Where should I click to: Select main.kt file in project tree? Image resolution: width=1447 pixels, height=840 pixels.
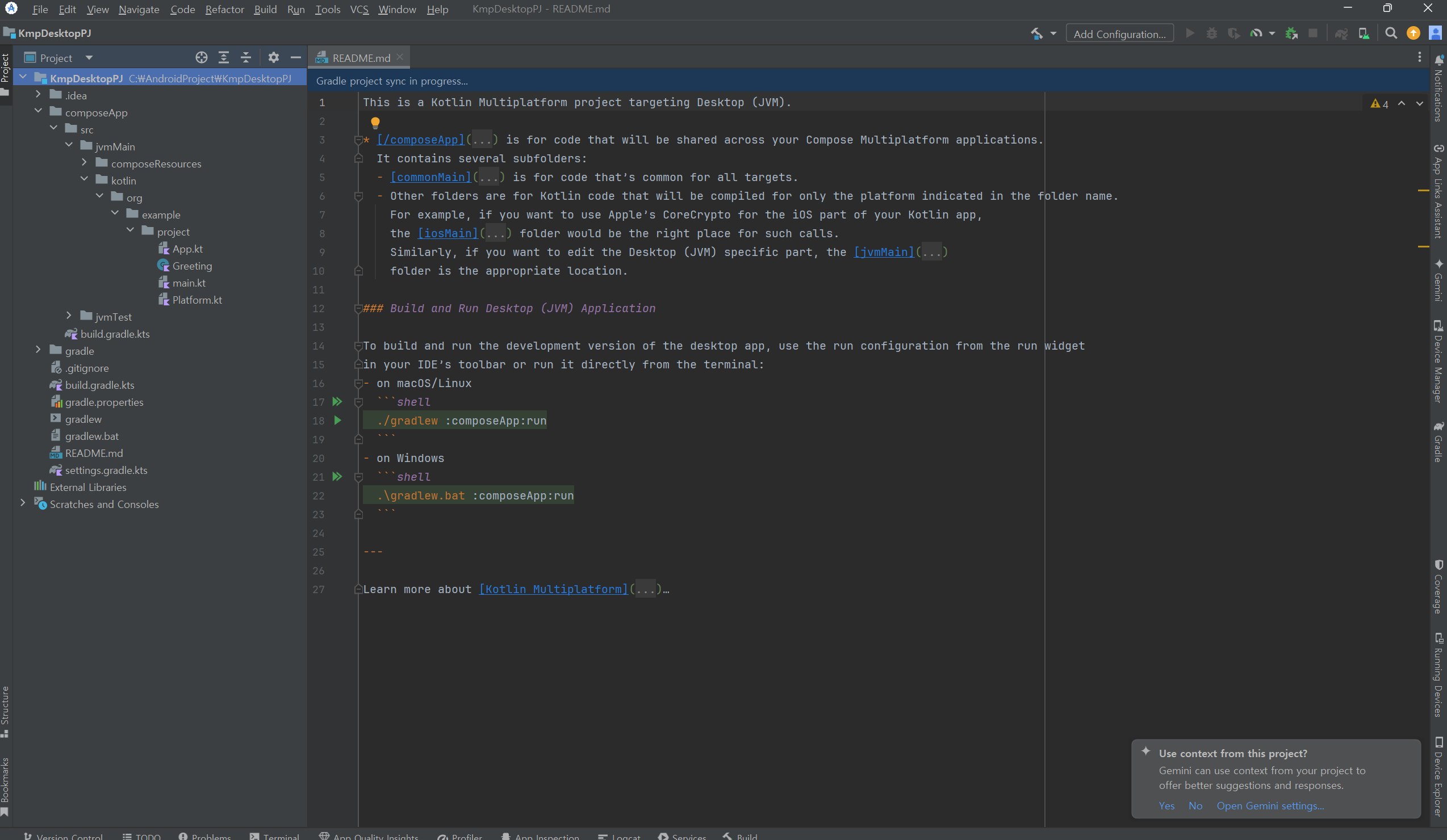pyautogui.click(x=189, y=283)
